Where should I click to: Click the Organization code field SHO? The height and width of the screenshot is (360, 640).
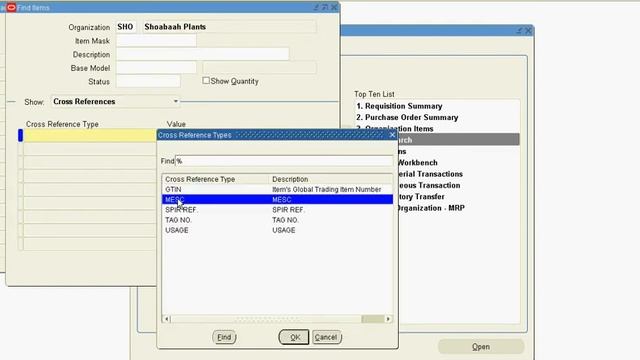click(x=126, y=27)
